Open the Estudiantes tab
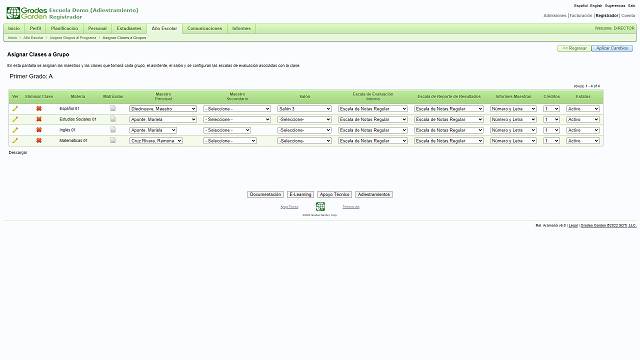The height and width of the screenshot is (360, 640). click(x=129, y=29)
